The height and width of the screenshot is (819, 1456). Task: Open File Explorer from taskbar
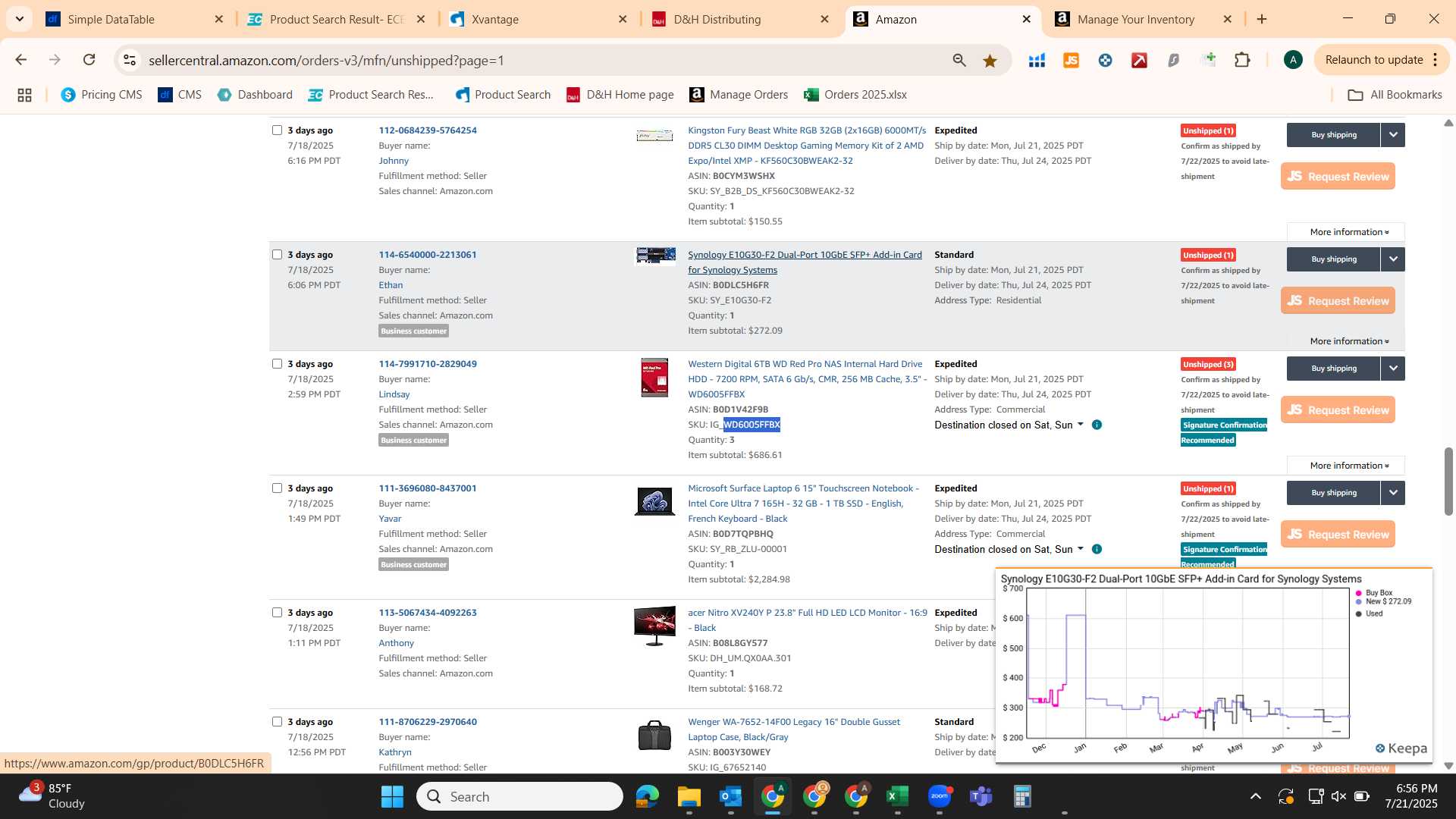click(689, 796)
